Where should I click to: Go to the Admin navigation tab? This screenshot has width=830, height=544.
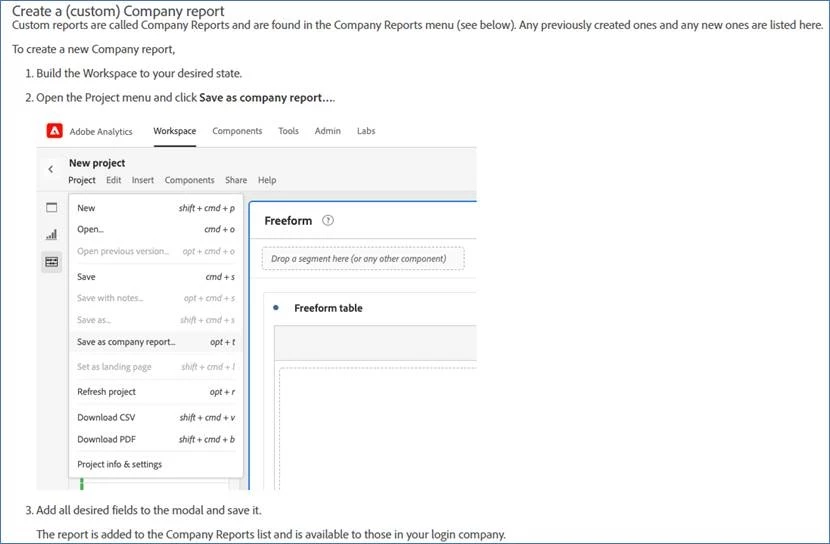328,131
